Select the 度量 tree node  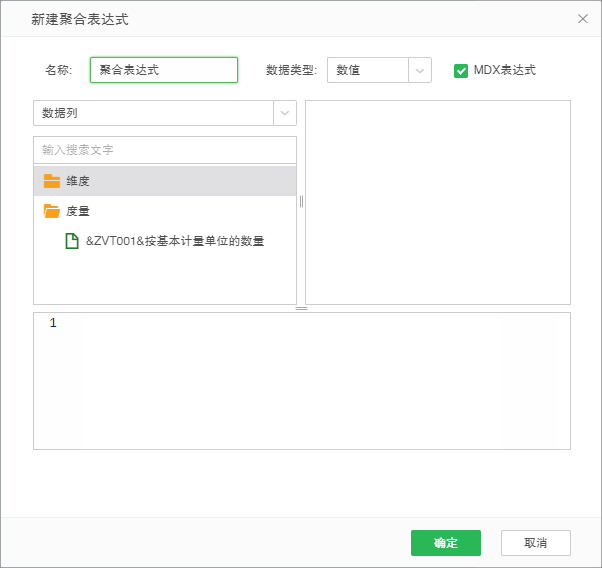coord(78,211)
